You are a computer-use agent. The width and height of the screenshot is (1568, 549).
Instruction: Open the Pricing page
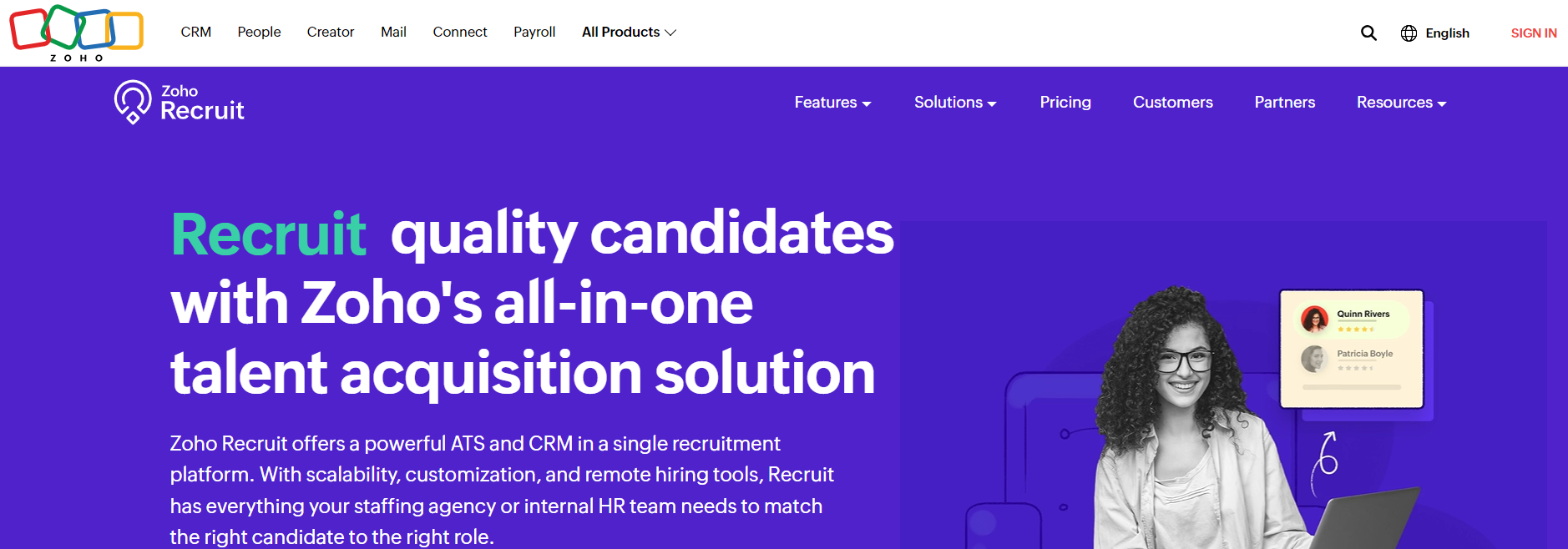[1065, 102]
